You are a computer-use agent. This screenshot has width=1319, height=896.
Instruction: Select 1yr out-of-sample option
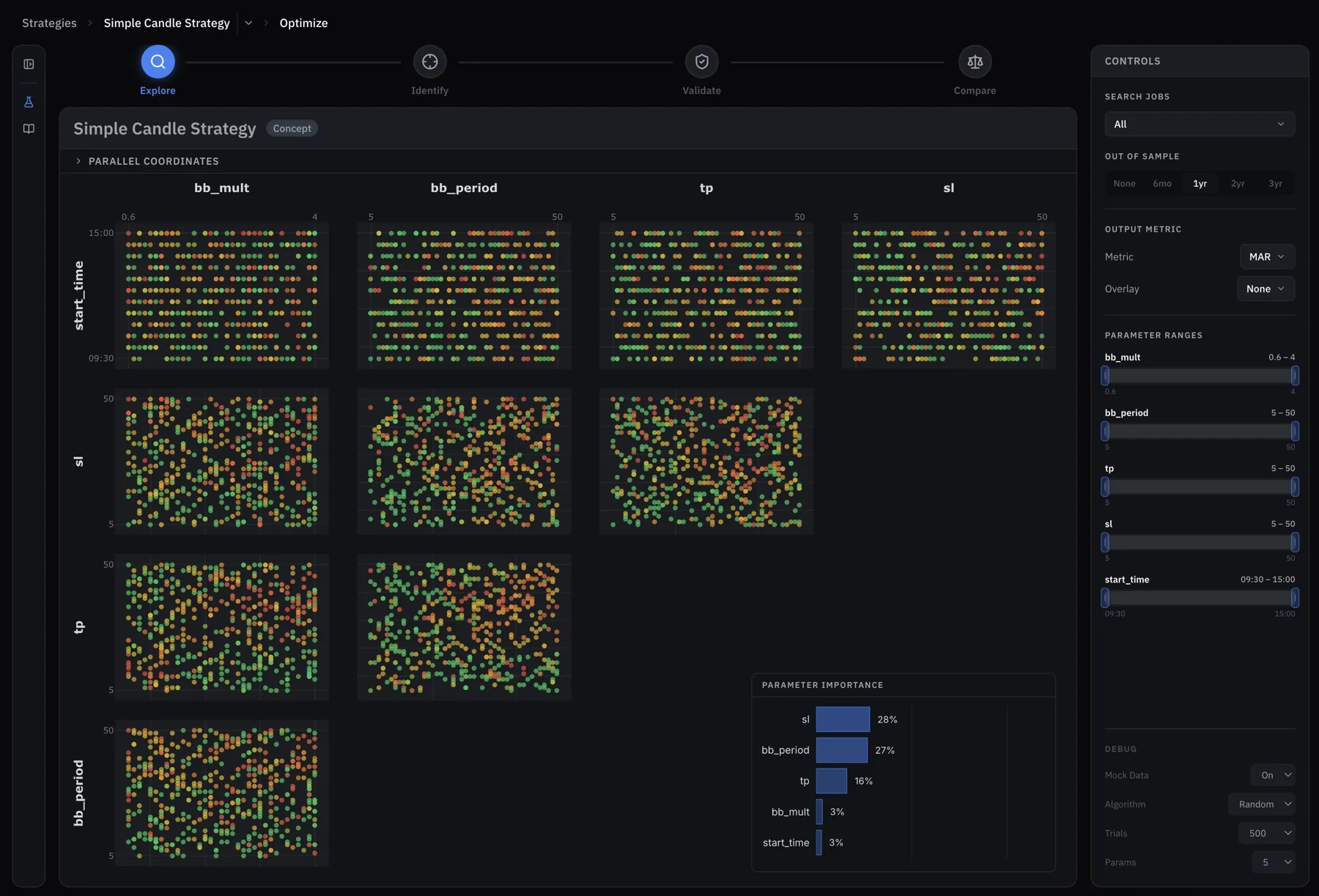tap(1200, 184)
